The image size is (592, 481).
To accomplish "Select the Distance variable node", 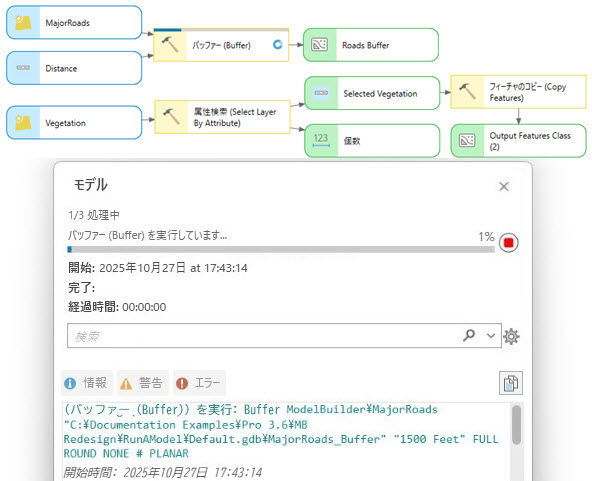I will (74, 68).
